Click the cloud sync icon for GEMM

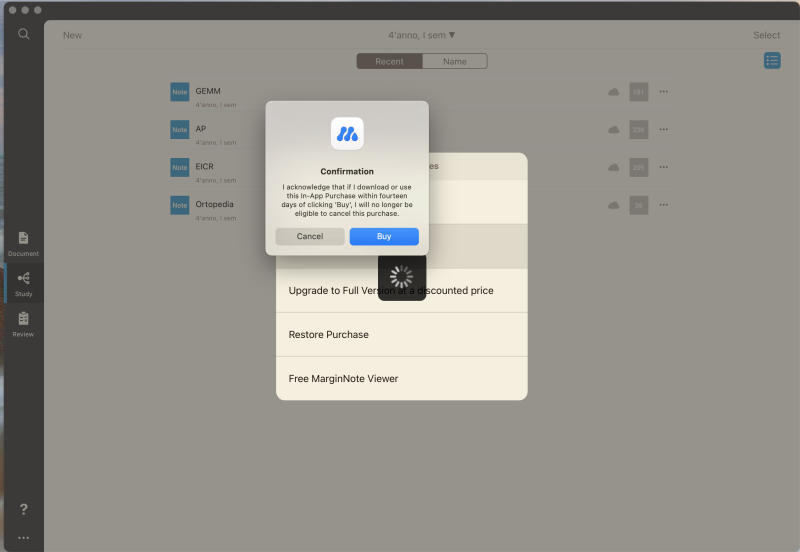[x=613, y=92]
